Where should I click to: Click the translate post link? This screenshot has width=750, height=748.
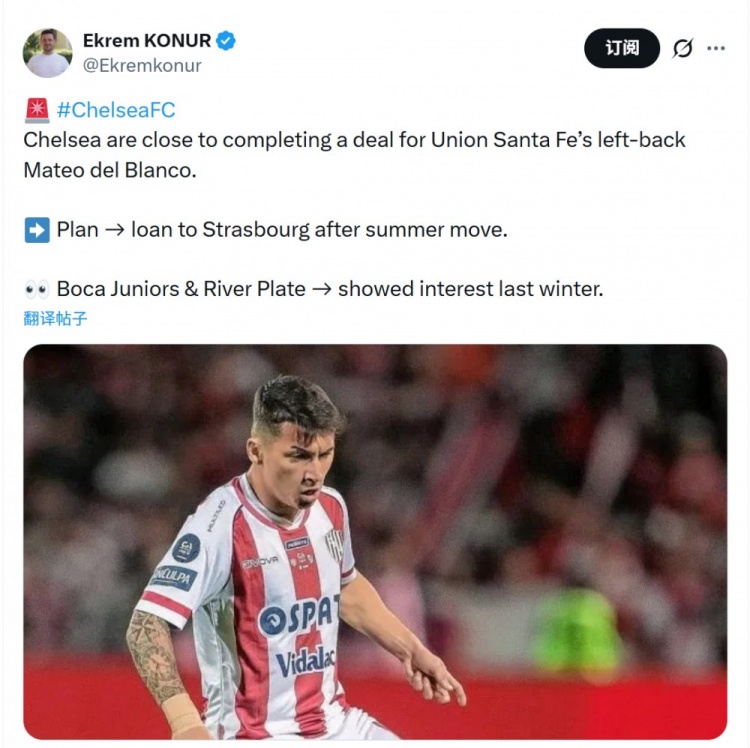(x=55, y=319)
